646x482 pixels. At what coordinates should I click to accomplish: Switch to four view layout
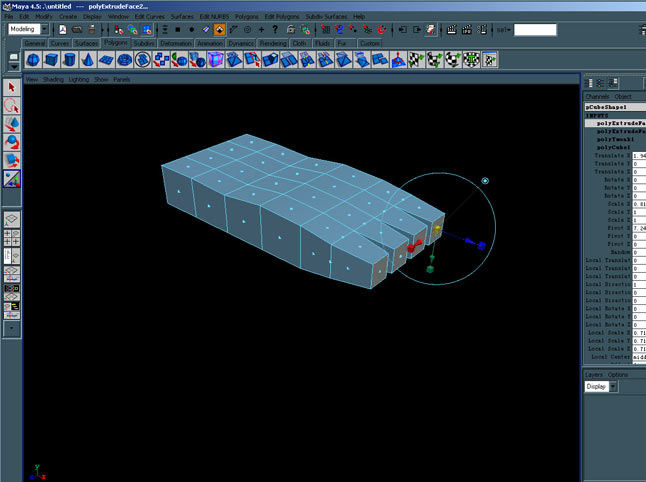[12, 238]
